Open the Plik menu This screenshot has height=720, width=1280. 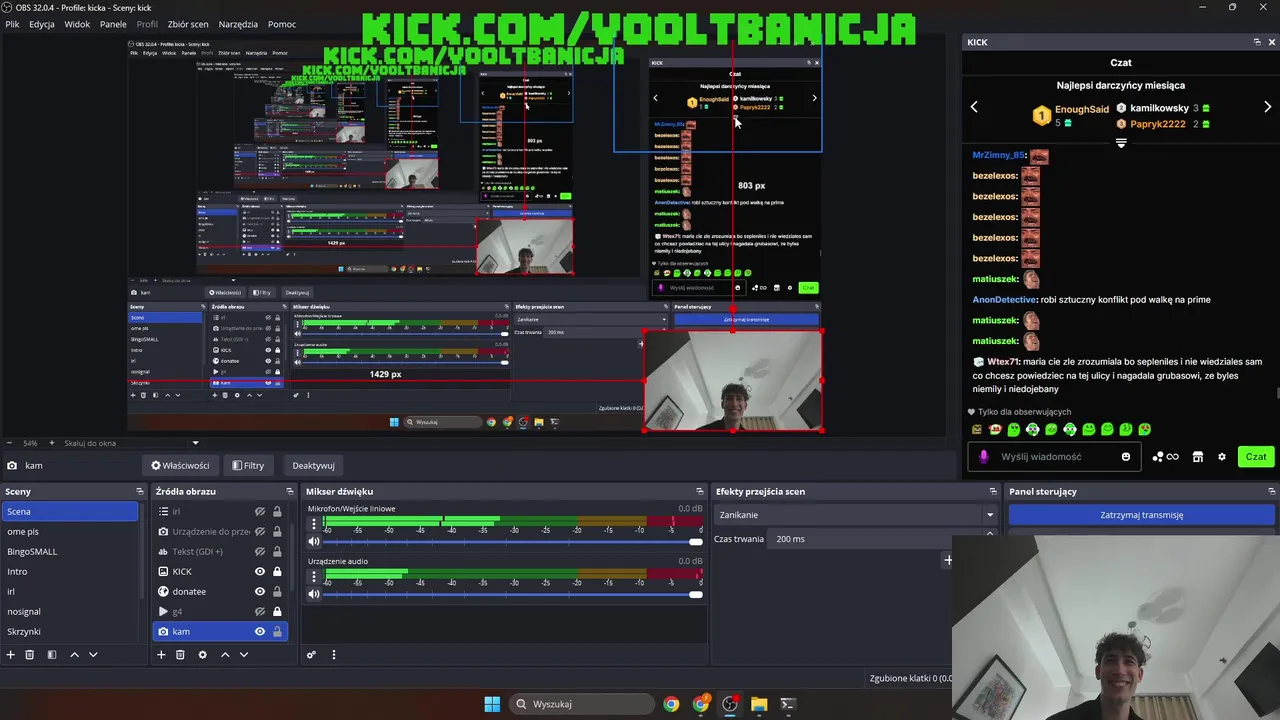[x=12, y=24]
